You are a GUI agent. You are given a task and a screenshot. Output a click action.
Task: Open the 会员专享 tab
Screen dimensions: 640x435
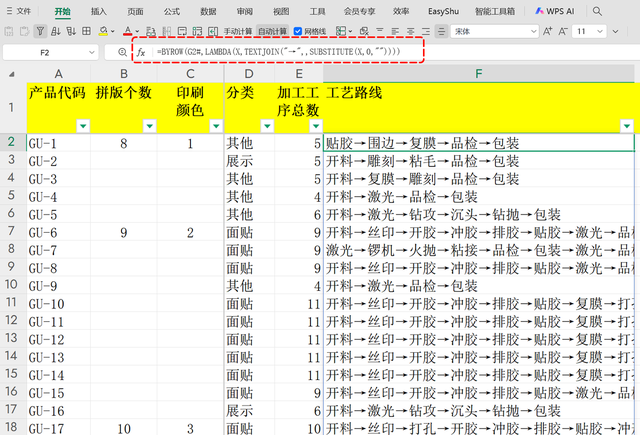tap(359, 11)
